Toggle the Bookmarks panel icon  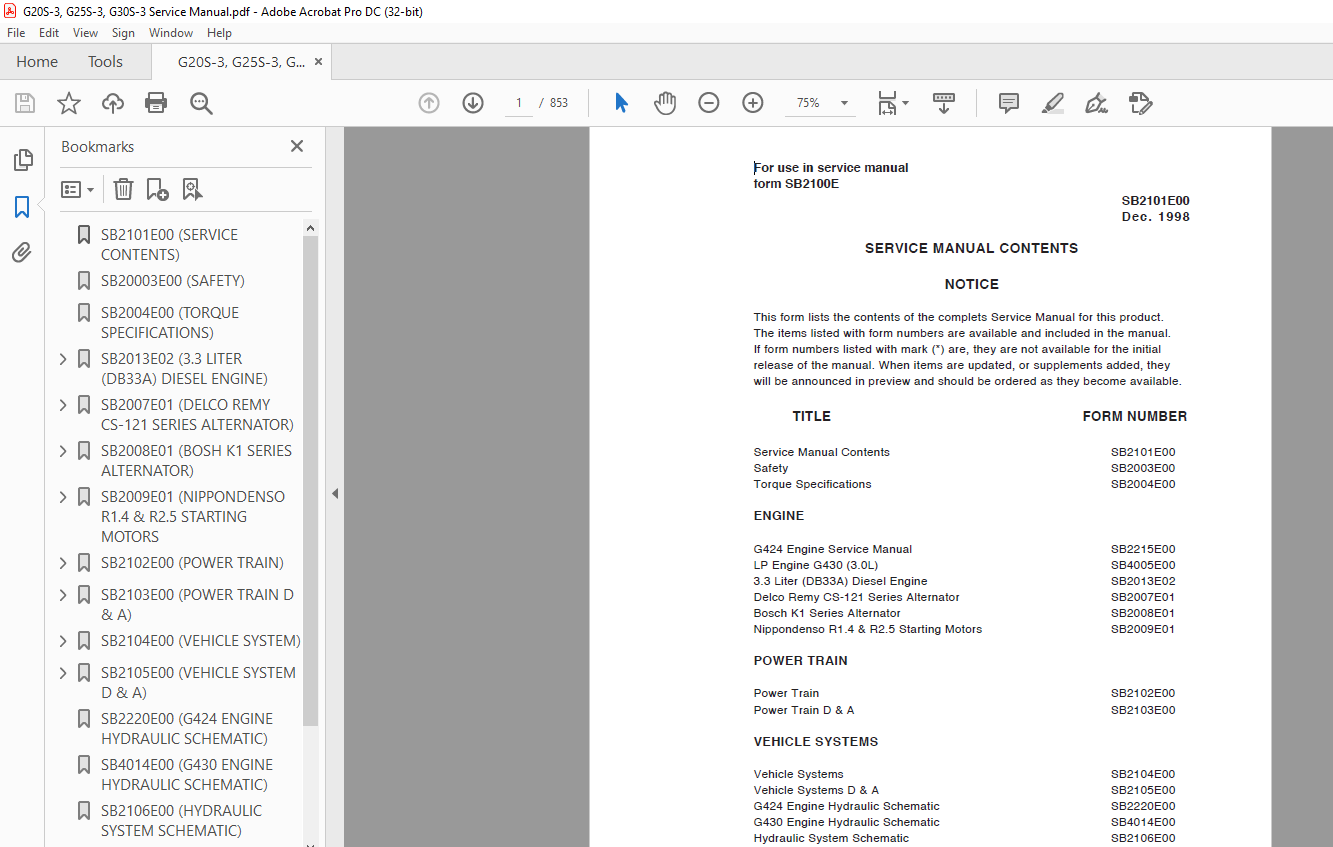pos(22,207)
